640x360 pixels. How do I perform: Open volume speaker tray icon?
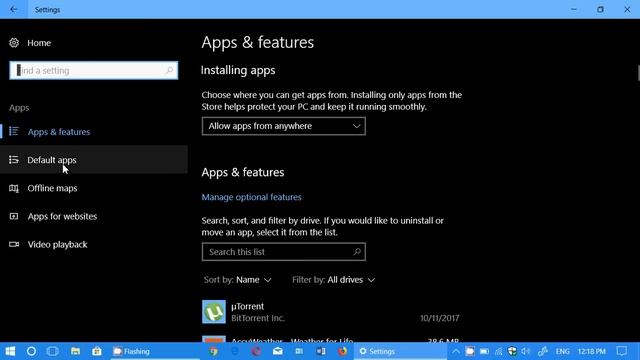(526, 351)
